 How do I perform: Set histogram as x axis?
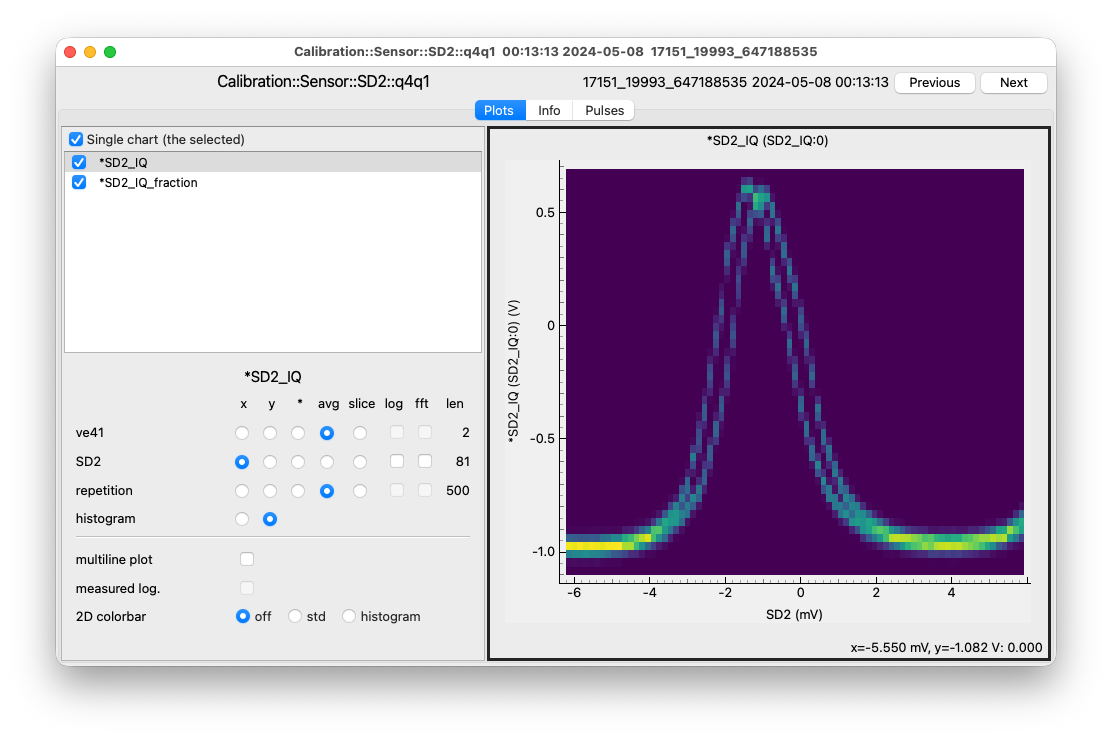tap(242, 519)
